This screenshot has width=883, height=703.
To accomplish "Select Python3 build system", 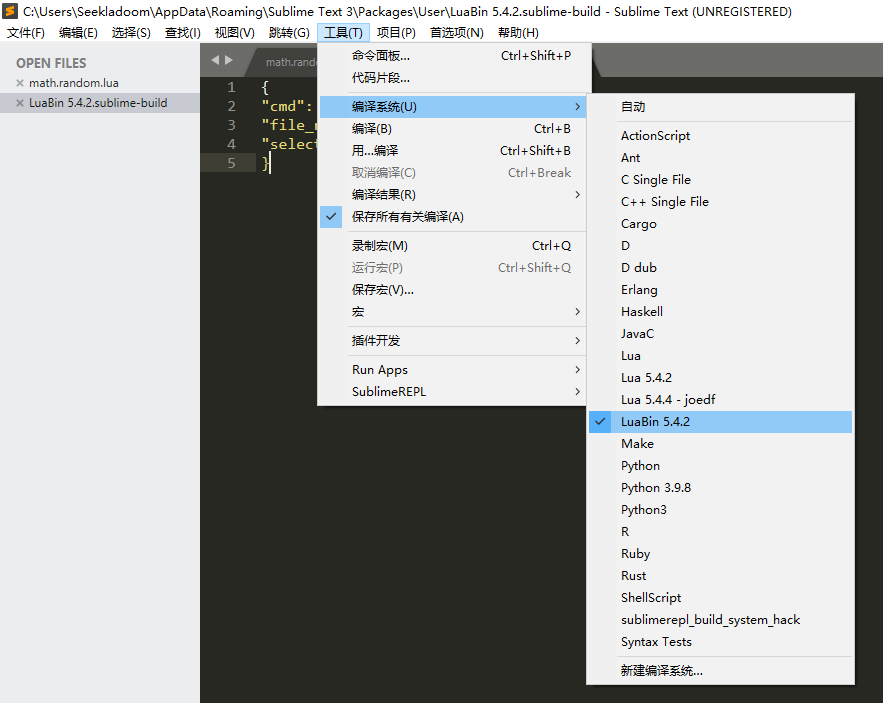I will click(x=720, y=510).
